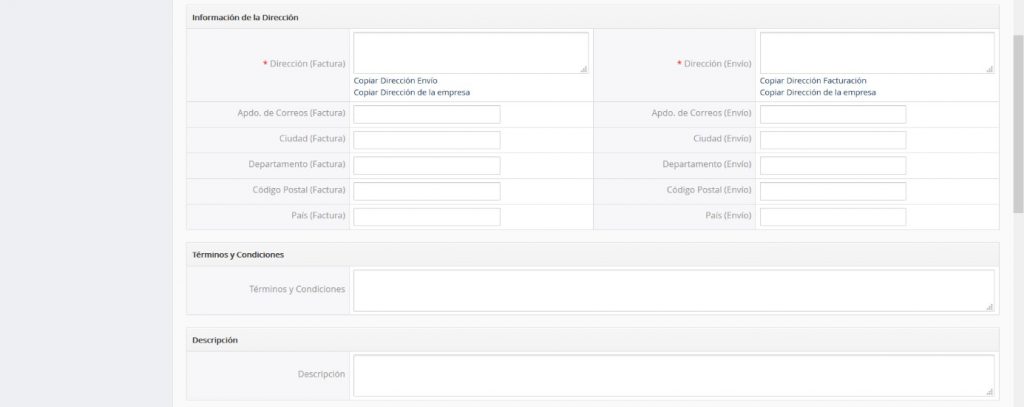Select the Ciudad (Envío) input
The image size is (1024, 407).
click(x=832, y=140)
